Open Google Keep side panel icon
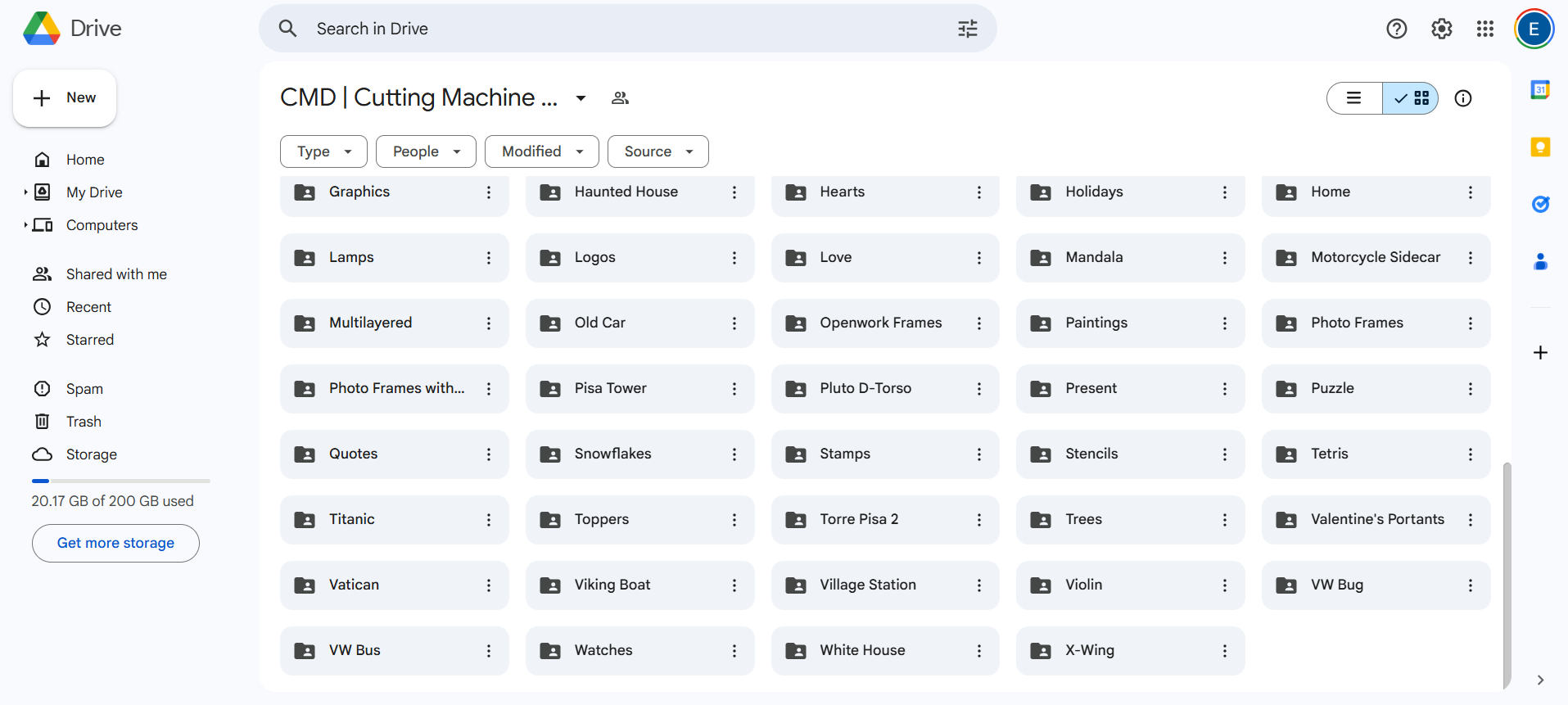The image size is (1568, 705). point(1540,147)
